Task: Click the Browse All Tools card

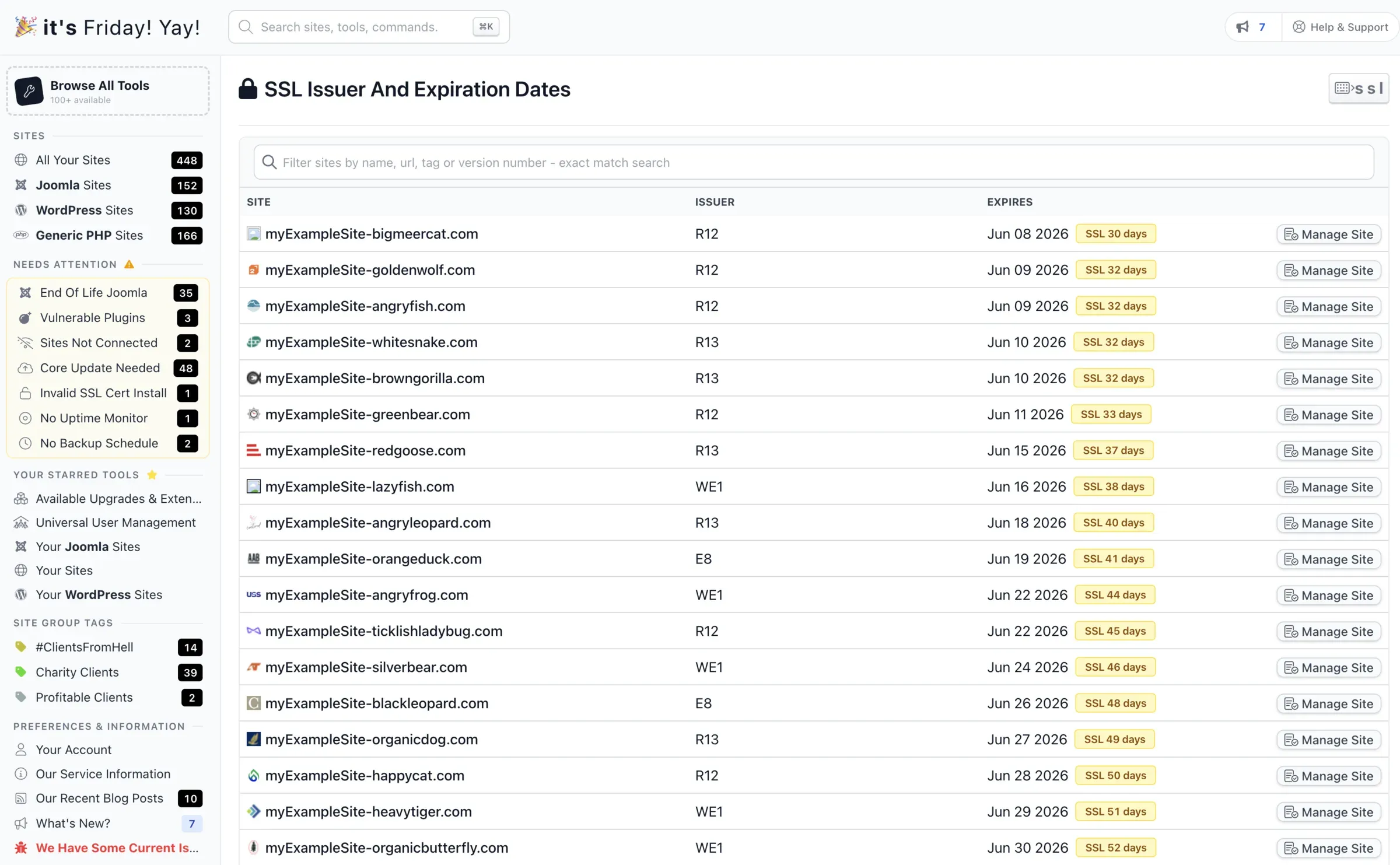Action: tap(108, 91)
